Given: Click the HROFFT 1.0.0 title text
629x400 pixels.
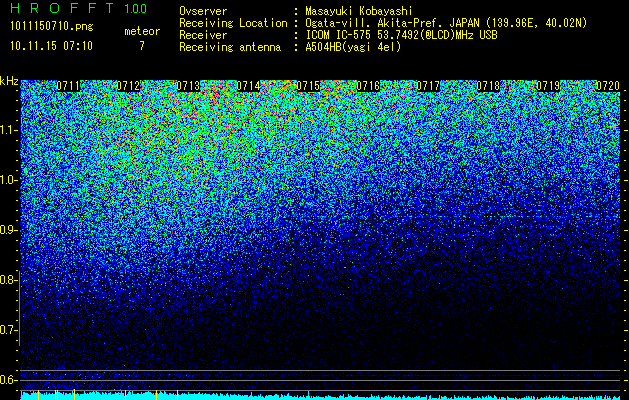Looking at the screenshot, I should pyautogui.click(x=78, y=8).
